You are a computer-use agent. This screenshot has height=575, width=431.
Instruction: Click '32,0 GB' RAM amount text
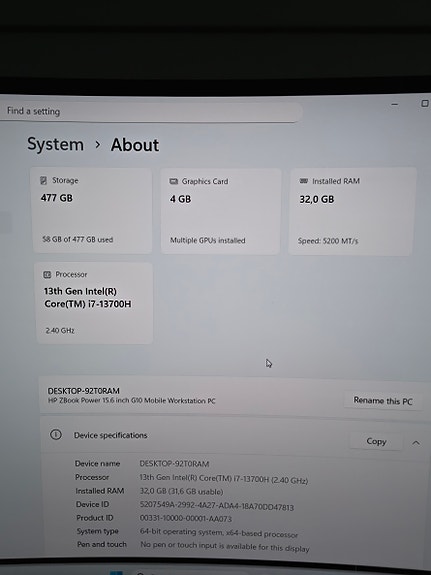tap(317, 199)
